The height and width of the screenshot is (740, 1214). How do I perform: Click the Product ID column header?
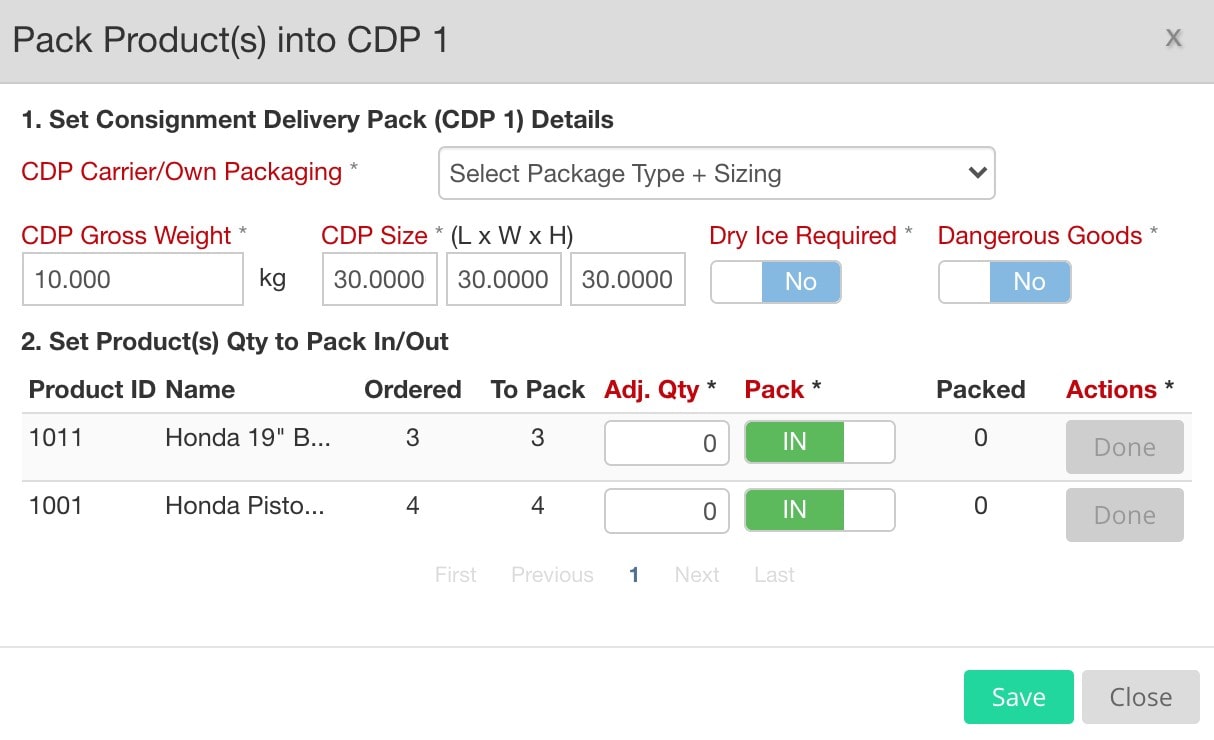coord(92,390)
